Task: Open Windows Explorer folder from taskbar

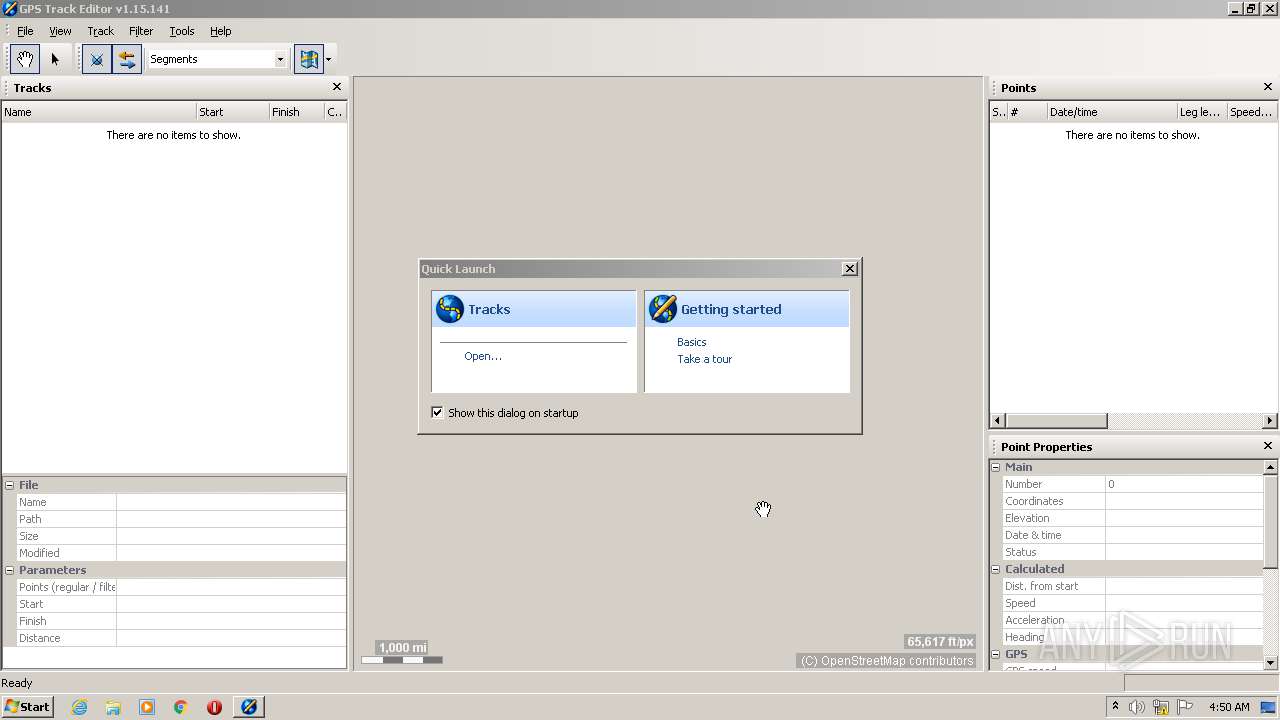Action: [x=113, y=707]
